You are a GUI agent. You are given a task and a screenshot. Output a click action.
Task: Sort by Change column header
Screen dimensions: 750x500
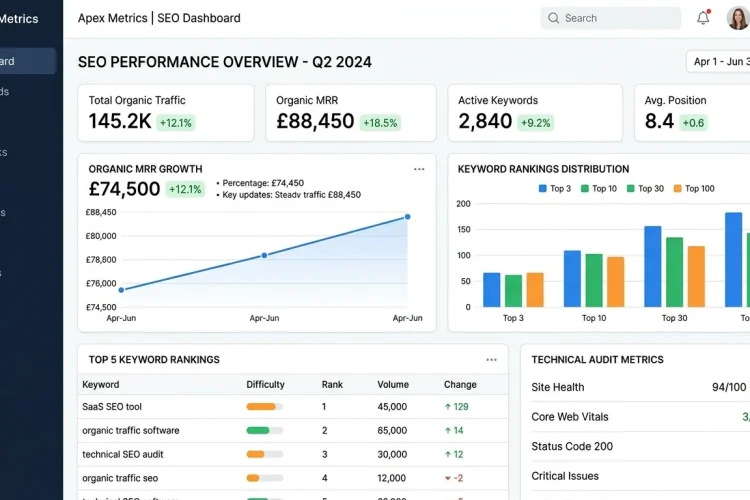click(460, 385)
